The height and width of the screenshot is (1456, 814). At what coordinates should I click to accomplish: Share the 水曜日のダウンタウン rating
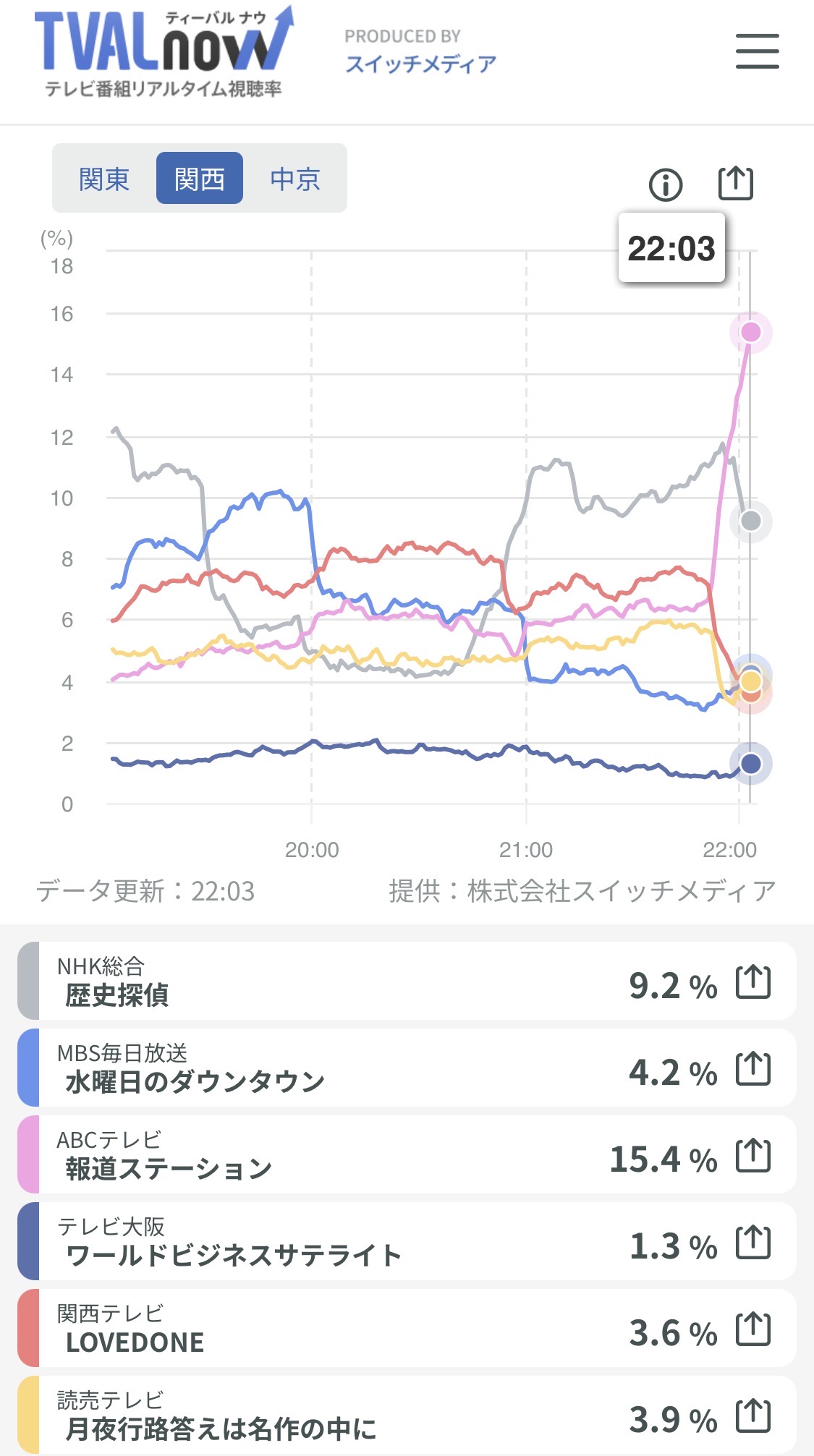tap(752, 1069)
